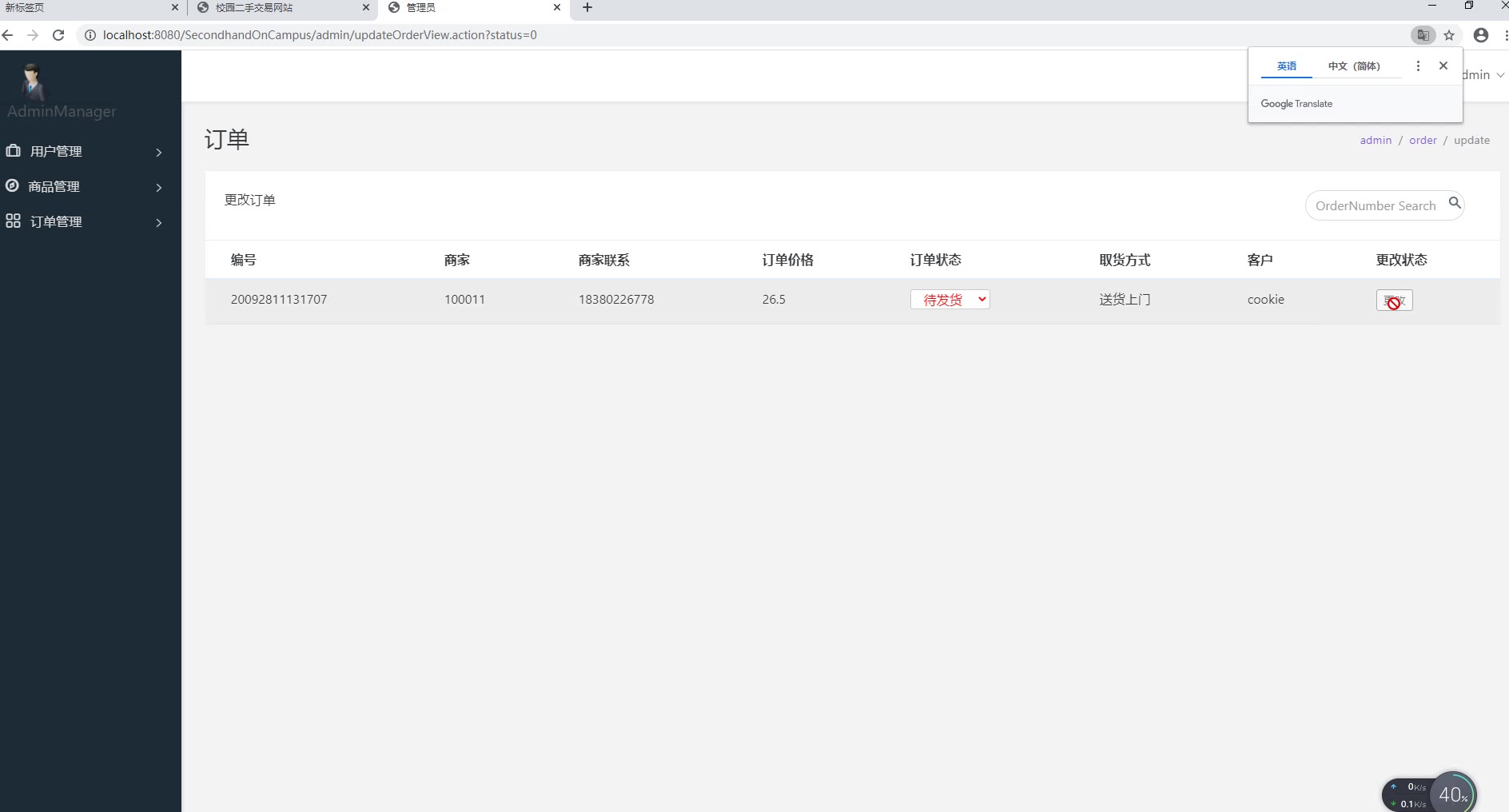The height and width of the screenshot is (812, 1509).
Task: Open the Google Translate icon in address bar
Action: tap(1423, 35)
